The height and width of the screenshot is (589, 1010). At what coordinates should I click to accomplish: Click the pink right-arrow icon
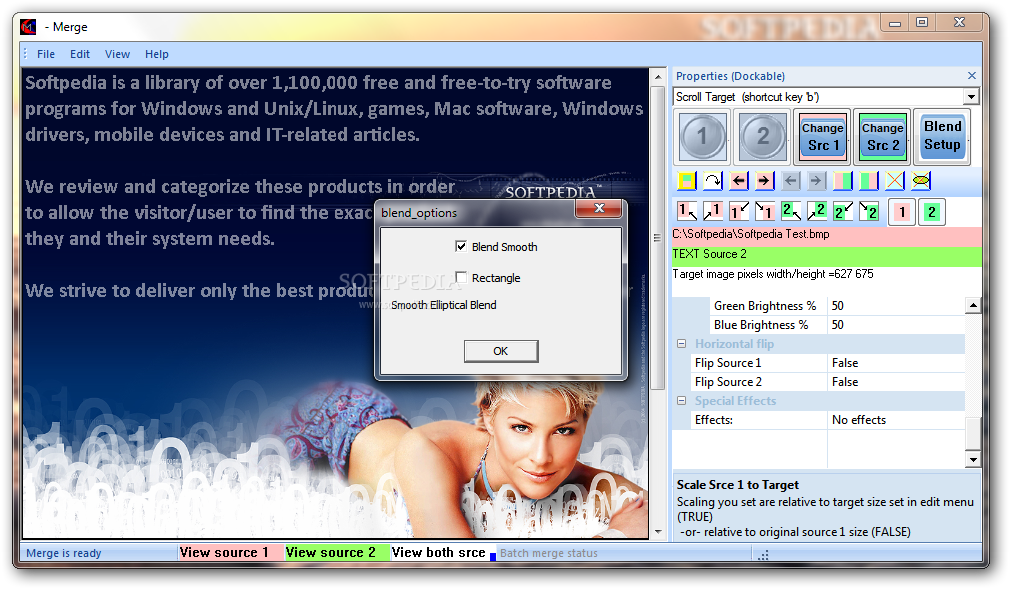click(765, 181)
